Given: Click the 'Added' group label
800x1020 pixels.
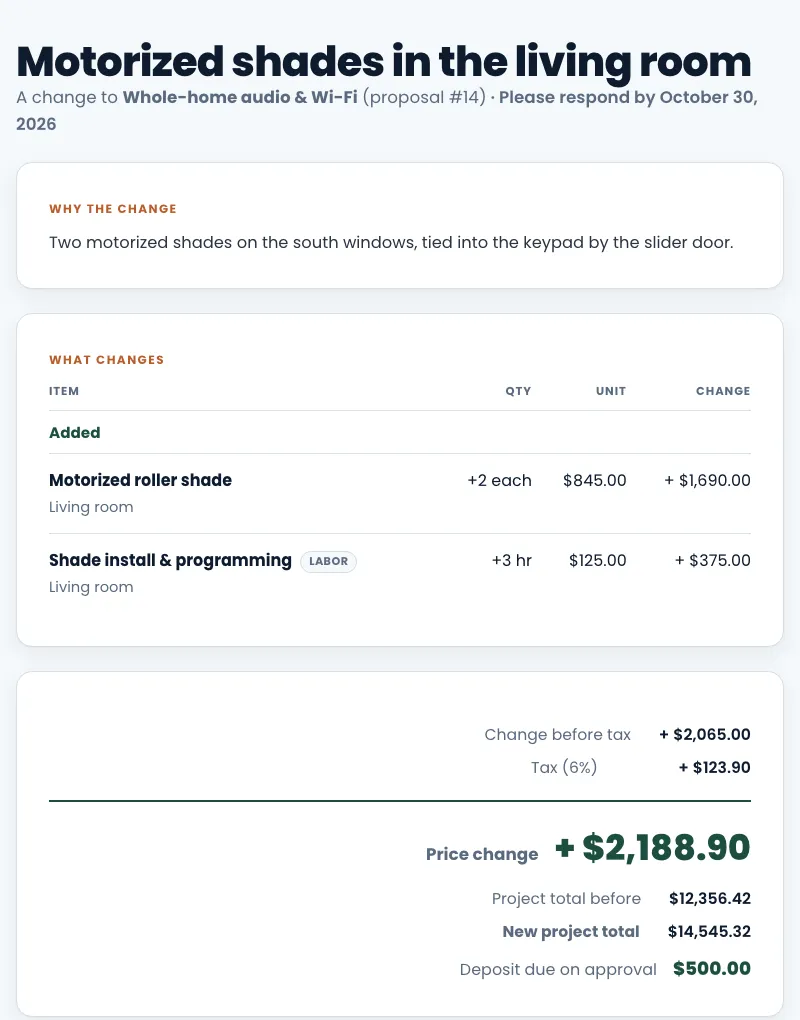Looking at the screenshot, I should coord(74,433).
